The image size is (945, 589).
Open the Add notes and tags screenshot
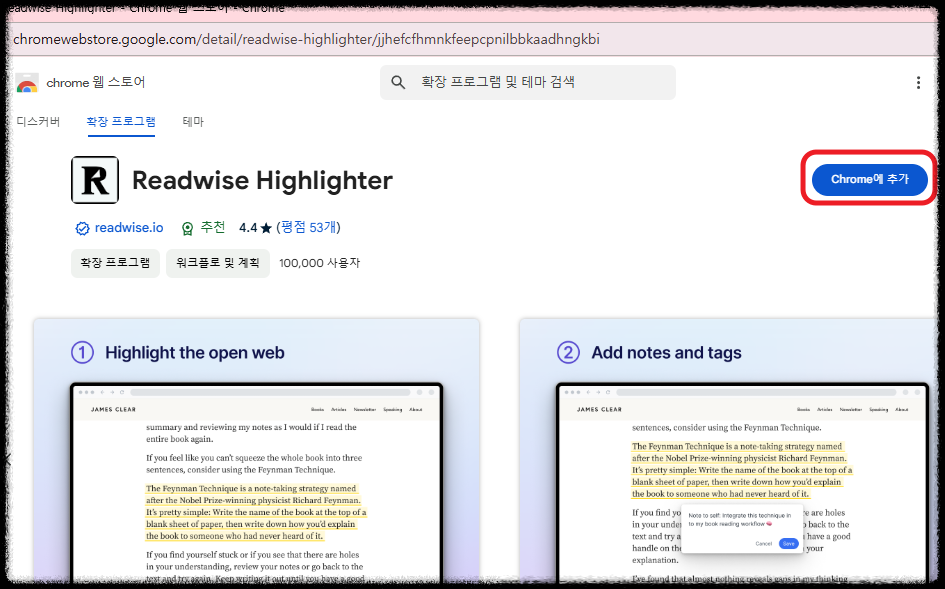[728, 452]
